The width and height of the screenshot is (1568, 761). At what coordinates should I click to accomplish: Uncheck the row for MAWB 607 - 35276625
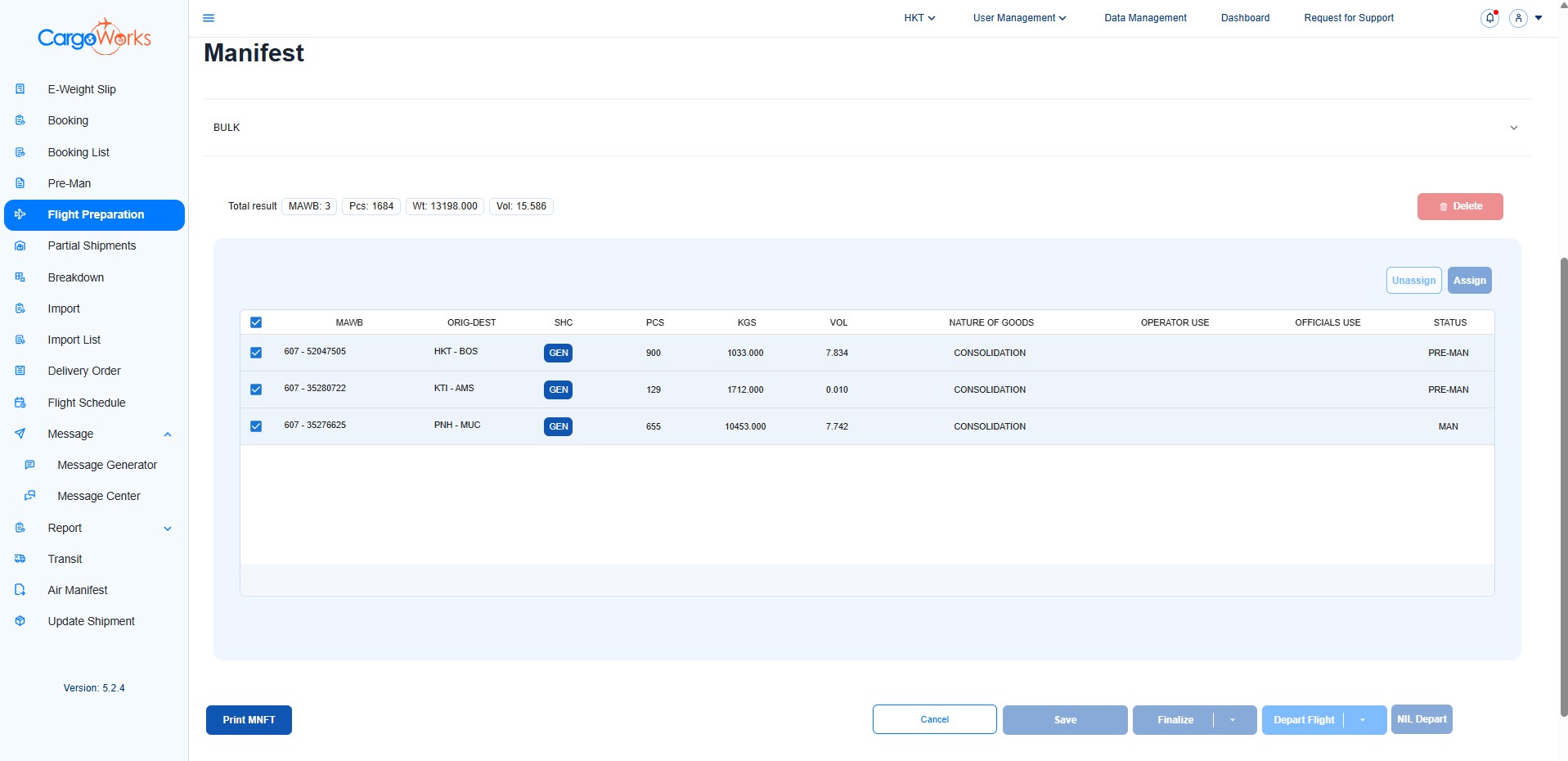point(256,426)
